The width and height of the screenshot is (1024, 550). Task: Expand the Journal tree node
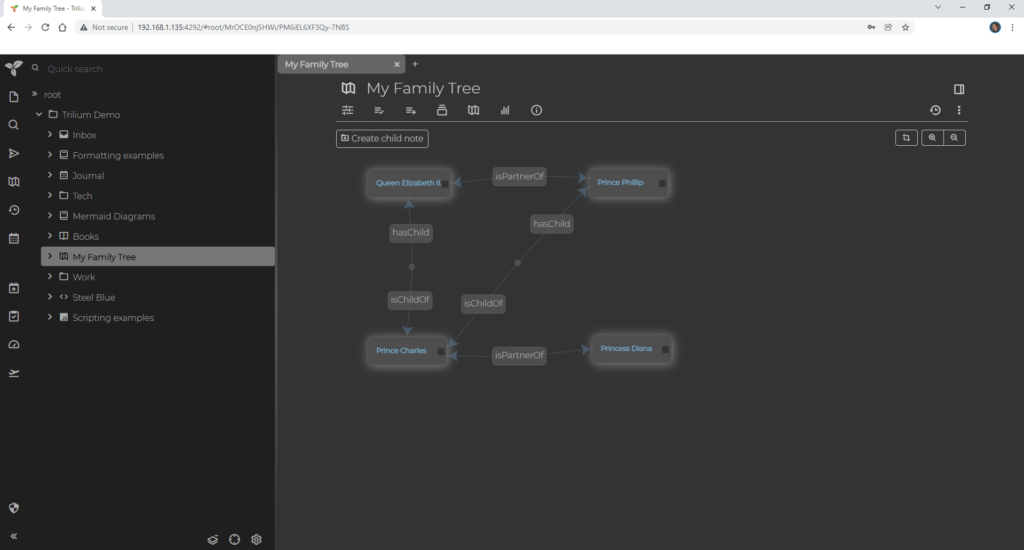point(50,176)
